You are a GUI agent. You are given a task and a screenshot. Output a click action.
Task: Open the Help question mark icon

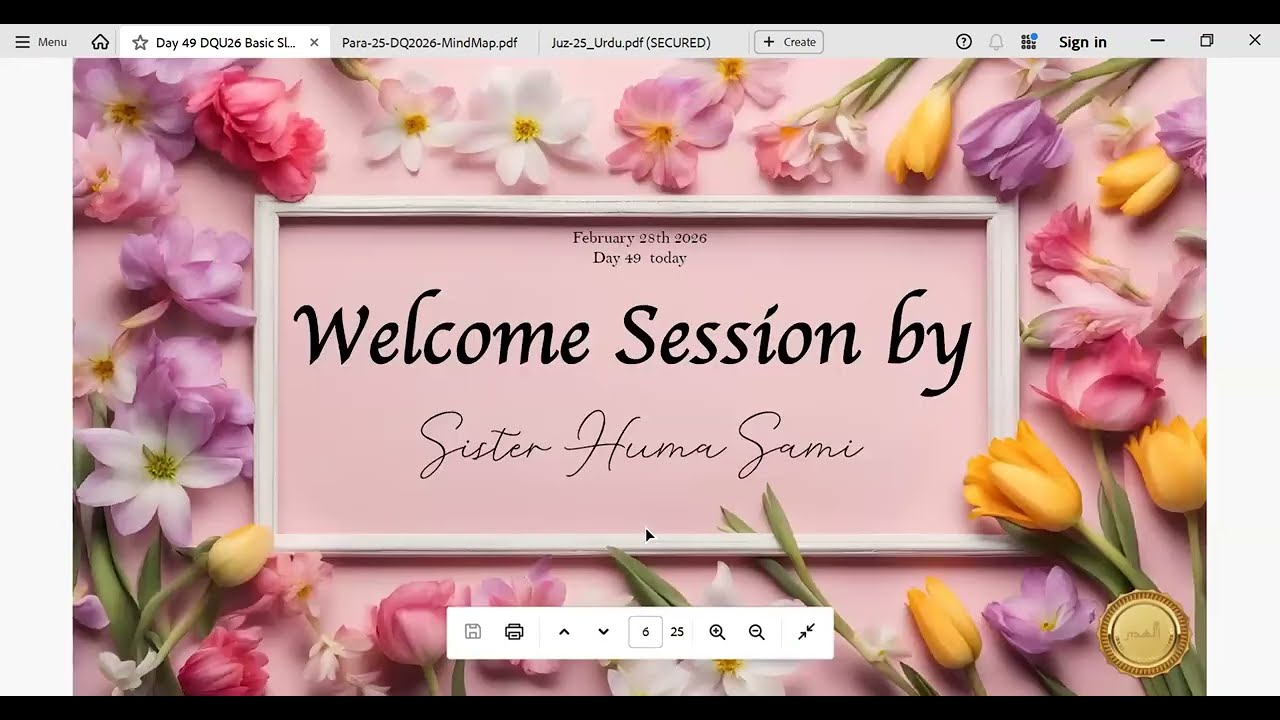964,42
